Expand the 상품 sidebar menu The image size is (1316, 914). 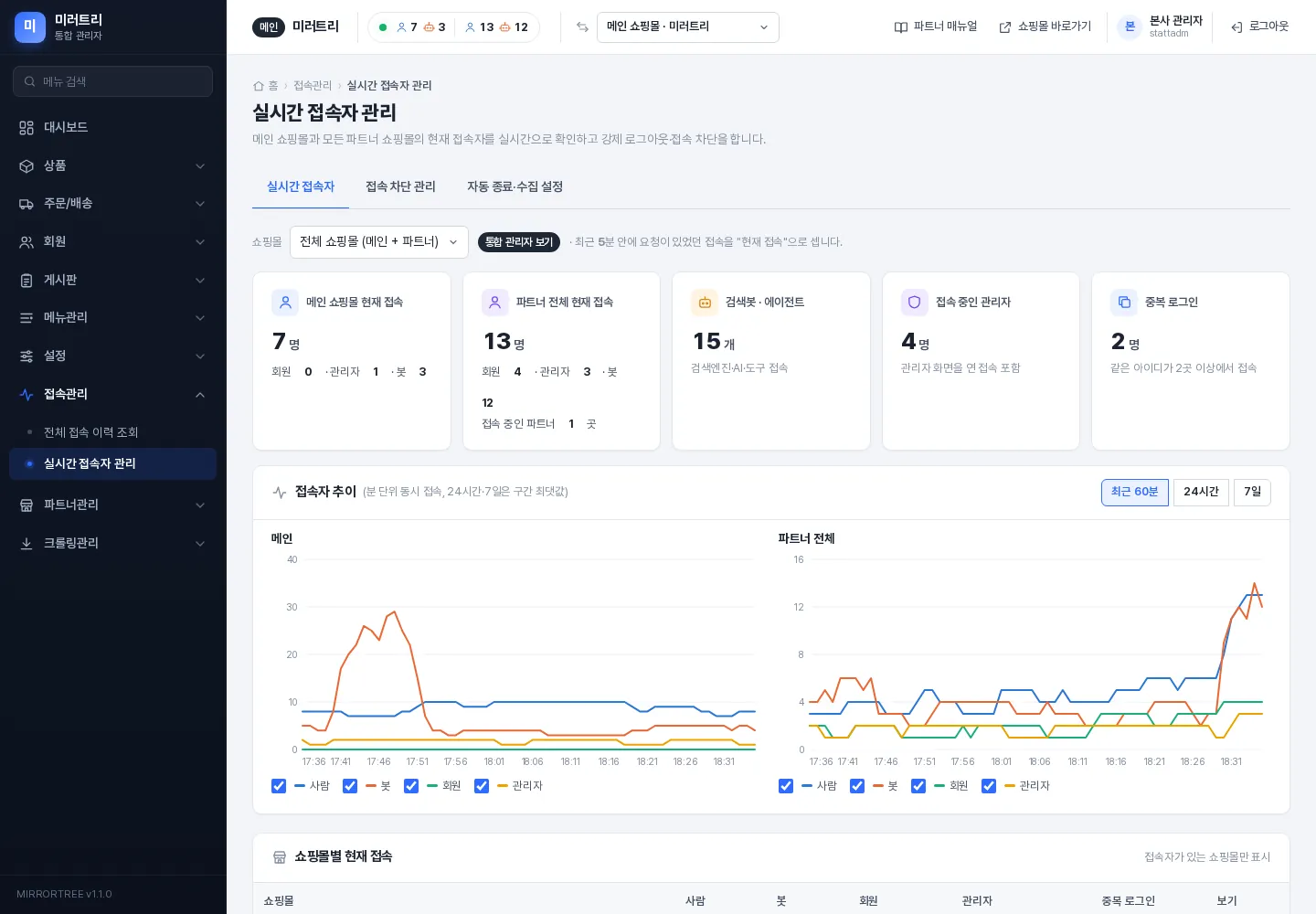[x=113, y=166]
